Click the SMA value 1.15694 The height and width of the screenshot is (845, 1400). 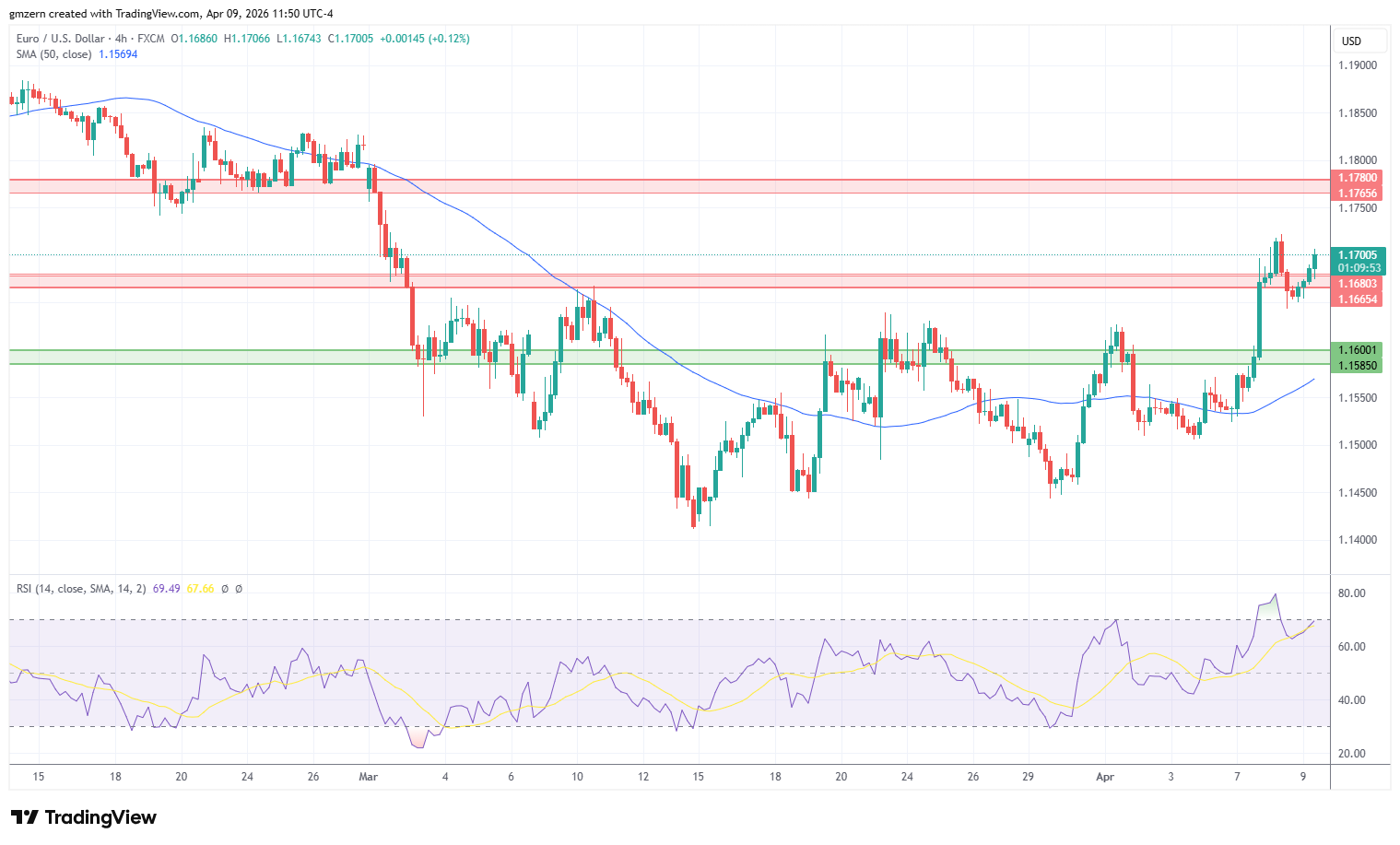click(x=118, y=54)
